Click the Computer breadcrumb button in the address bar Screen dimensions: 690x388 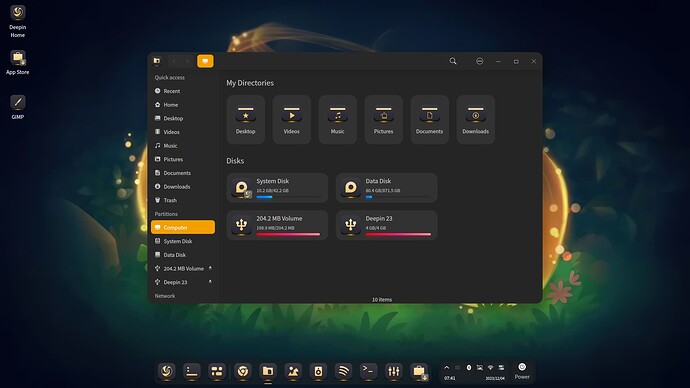[205, 61]
